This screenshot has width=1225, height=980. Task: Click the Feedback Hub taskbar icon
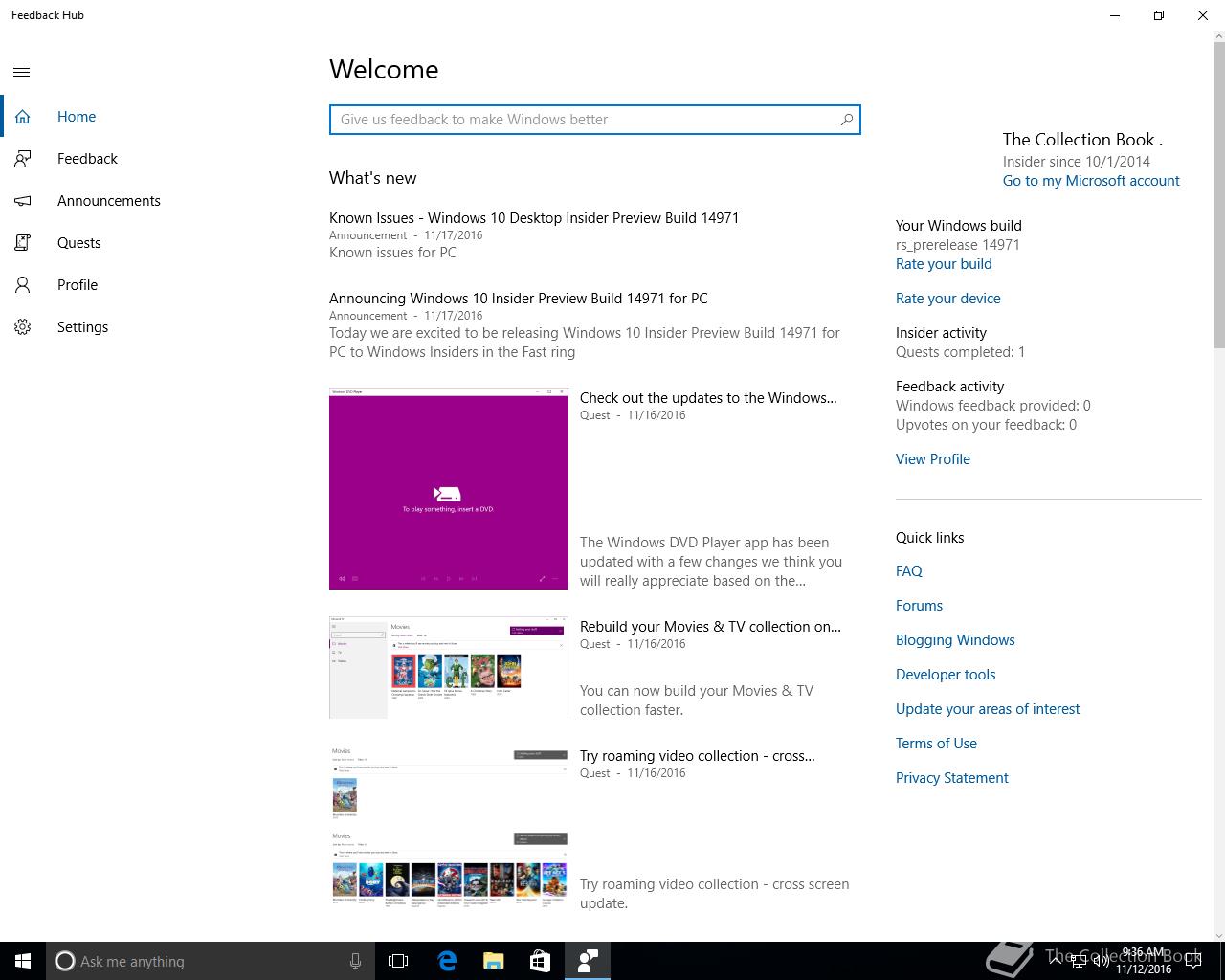click(588, 961)
